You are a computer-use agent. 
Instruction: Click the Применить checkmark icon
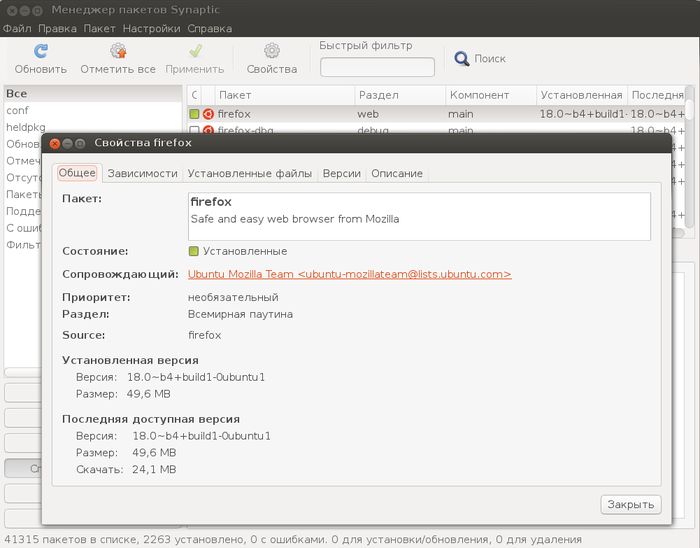[x=195, y=51]
